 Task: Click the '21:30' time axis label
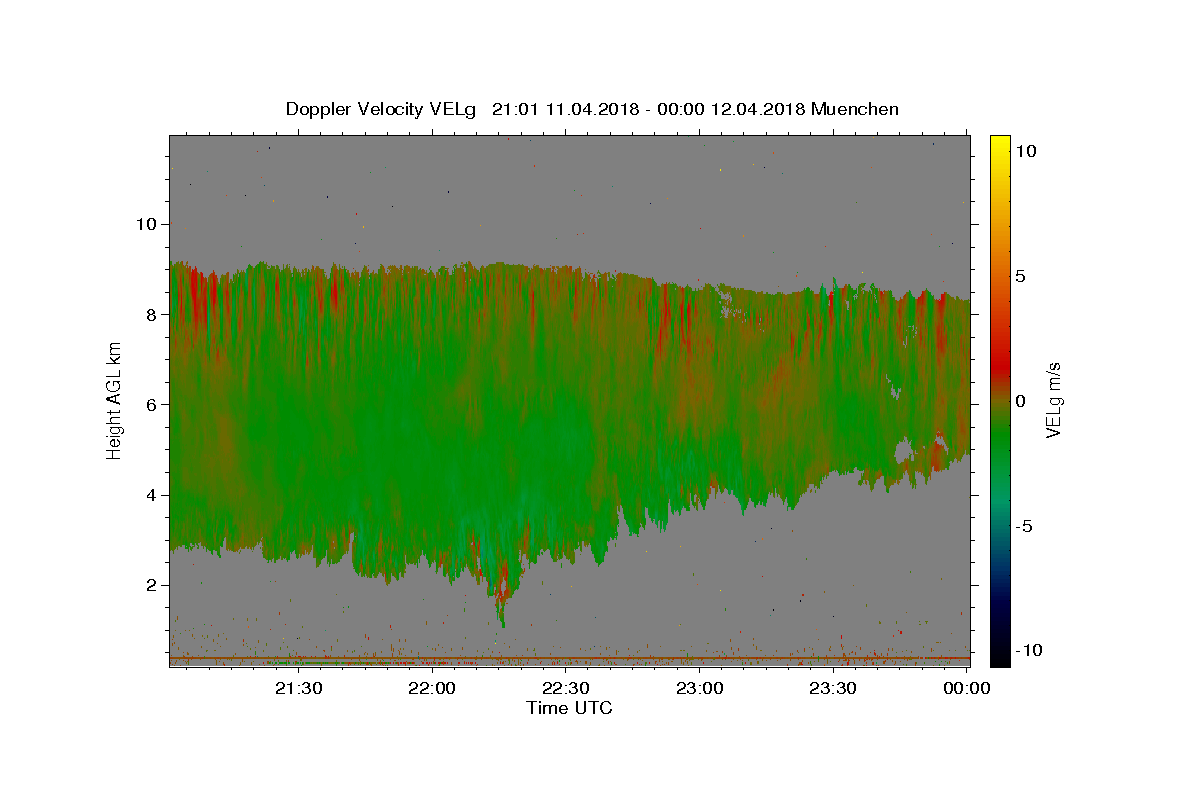click(299, 688)
